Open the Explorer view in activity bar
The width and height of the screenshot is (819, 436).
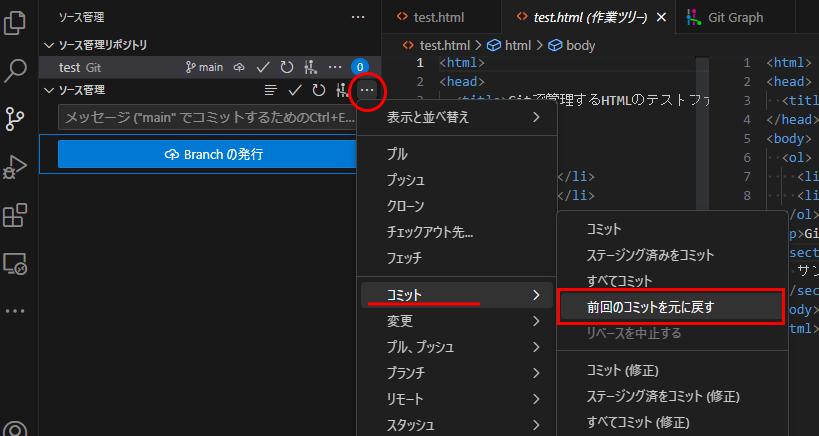pyautogui.click(x=15, y=23)
